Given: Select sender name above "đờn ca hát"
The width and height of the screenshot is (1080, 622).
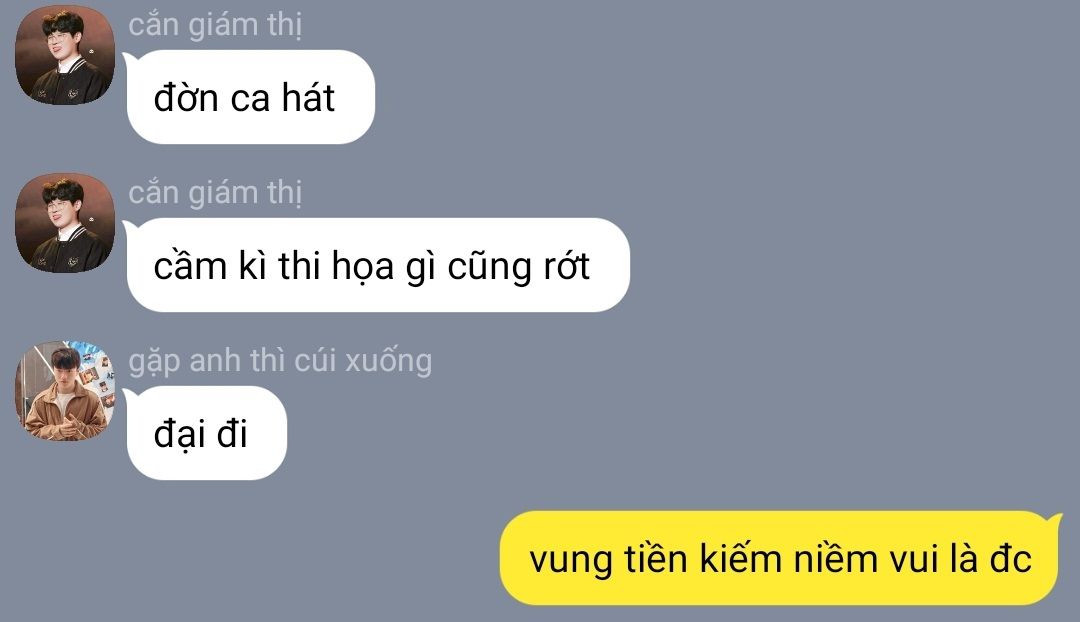Looking at the screenshot, I should click(215, 25).
